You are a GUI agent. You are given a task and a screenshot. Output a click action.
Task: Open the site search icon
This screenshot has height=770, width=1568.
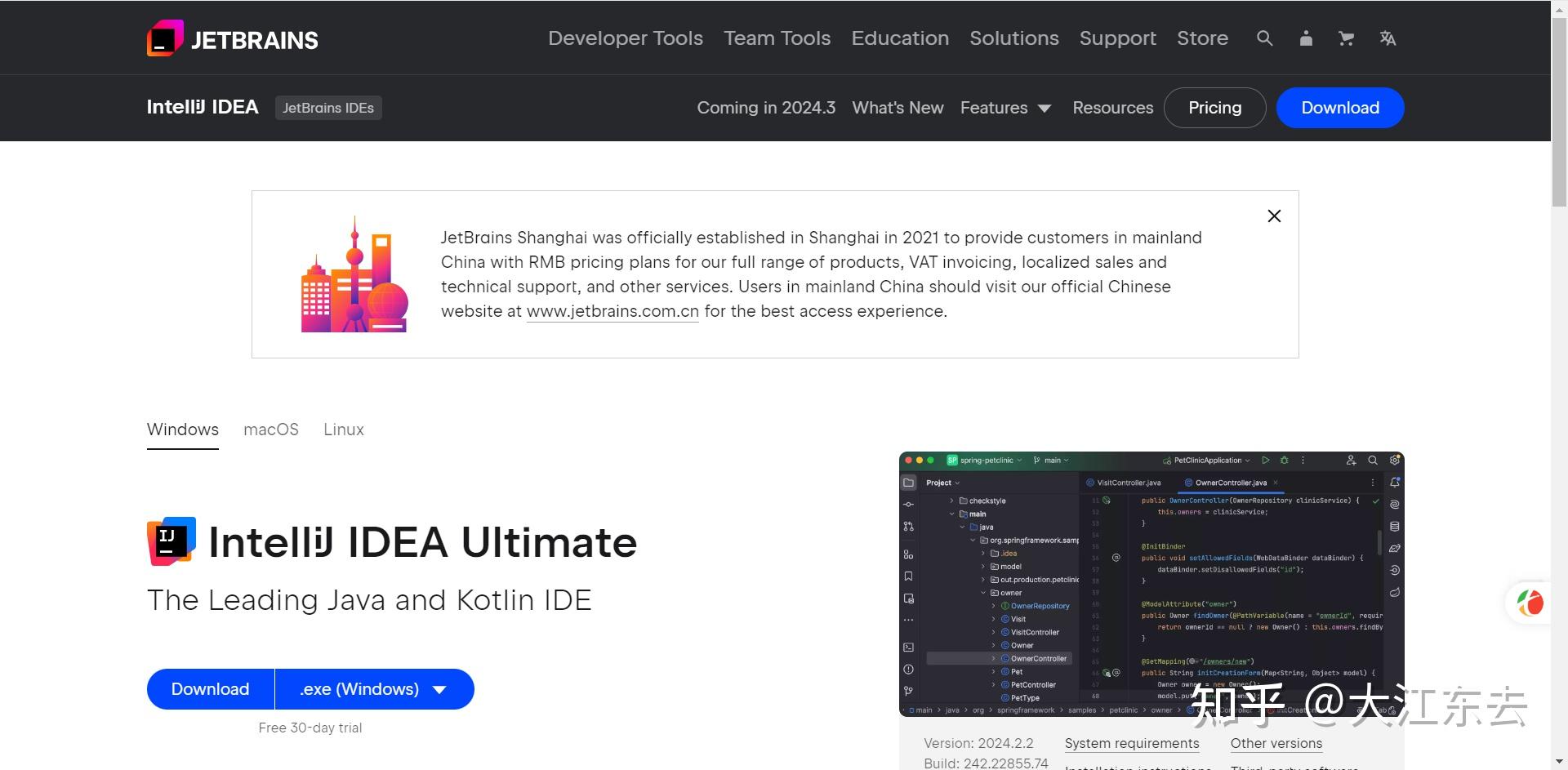pyautogui.click(x=1264, y=38)
